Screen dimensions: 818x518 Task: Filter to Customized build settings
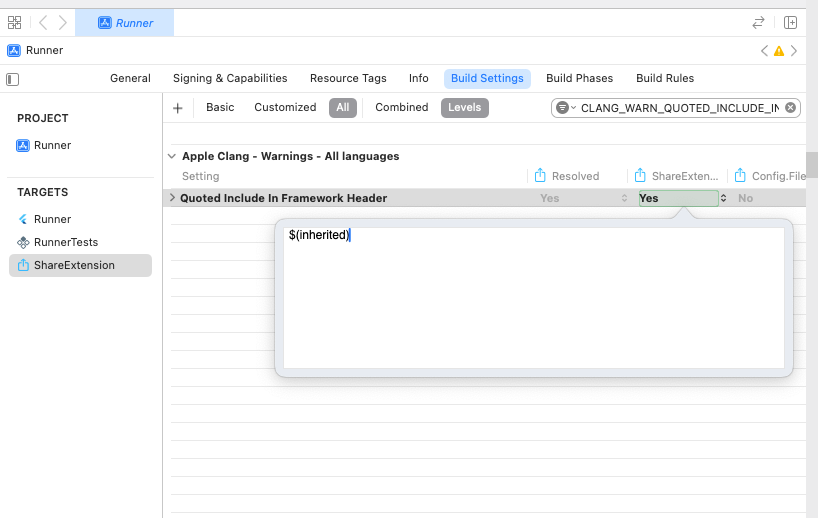tap(285, 107)
